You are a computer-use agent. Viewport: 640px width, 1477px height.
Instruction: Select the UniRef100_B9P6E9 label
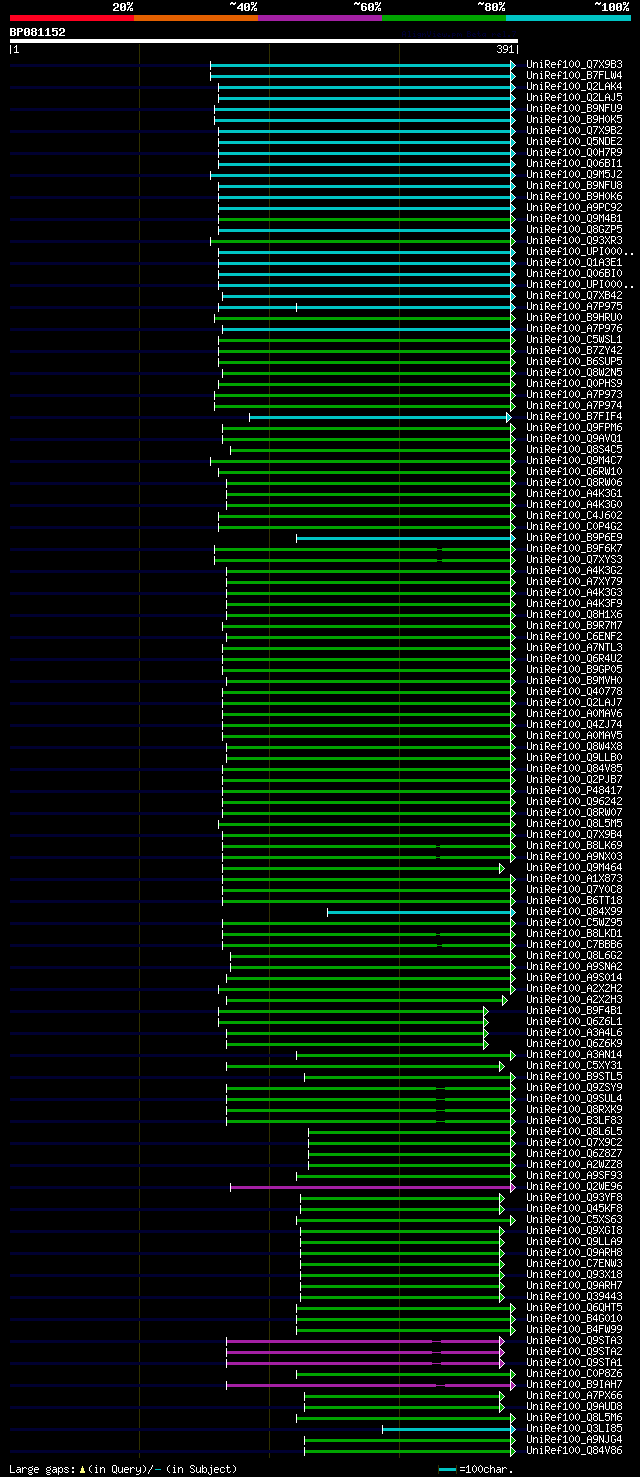tap(574, 537)
